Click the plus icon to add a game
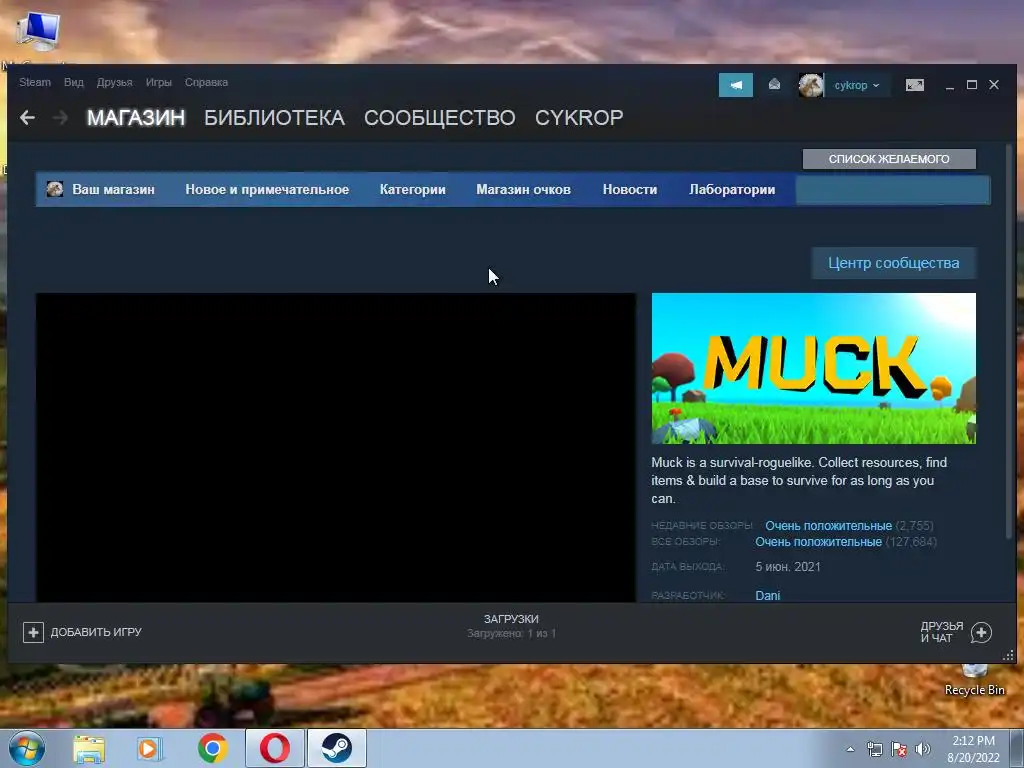The image size is (1024, 768). 33,632
